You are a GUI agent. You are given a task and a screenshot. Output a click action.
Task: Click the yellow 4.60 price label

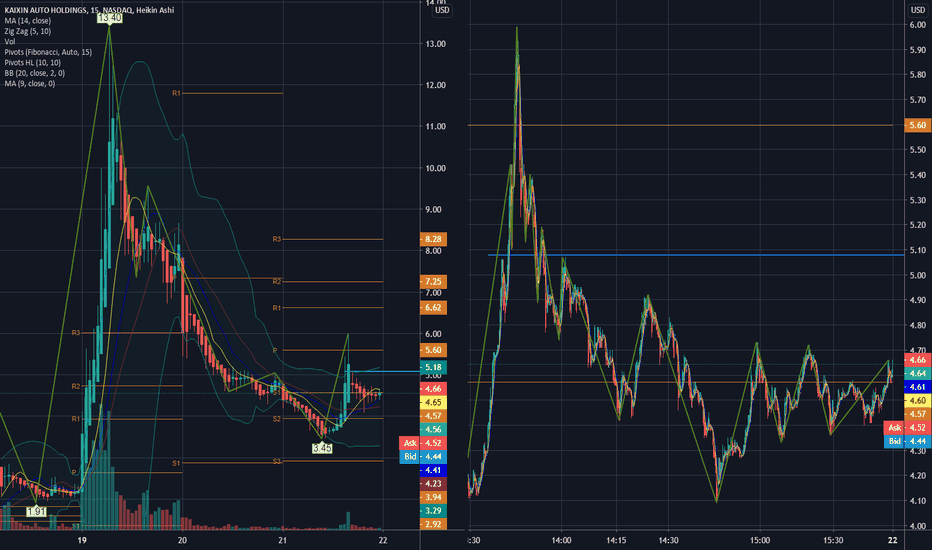917,401
